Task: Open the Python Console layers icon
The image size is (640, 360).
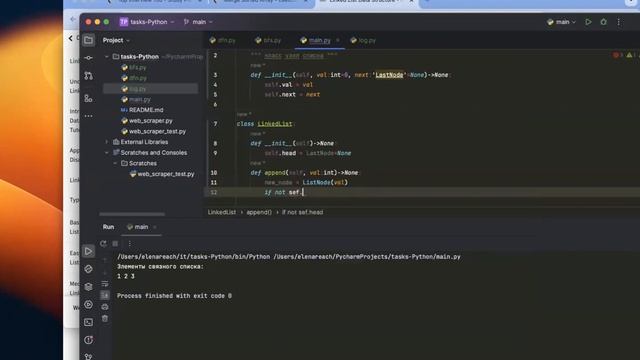Action: (x=88, y=287)
